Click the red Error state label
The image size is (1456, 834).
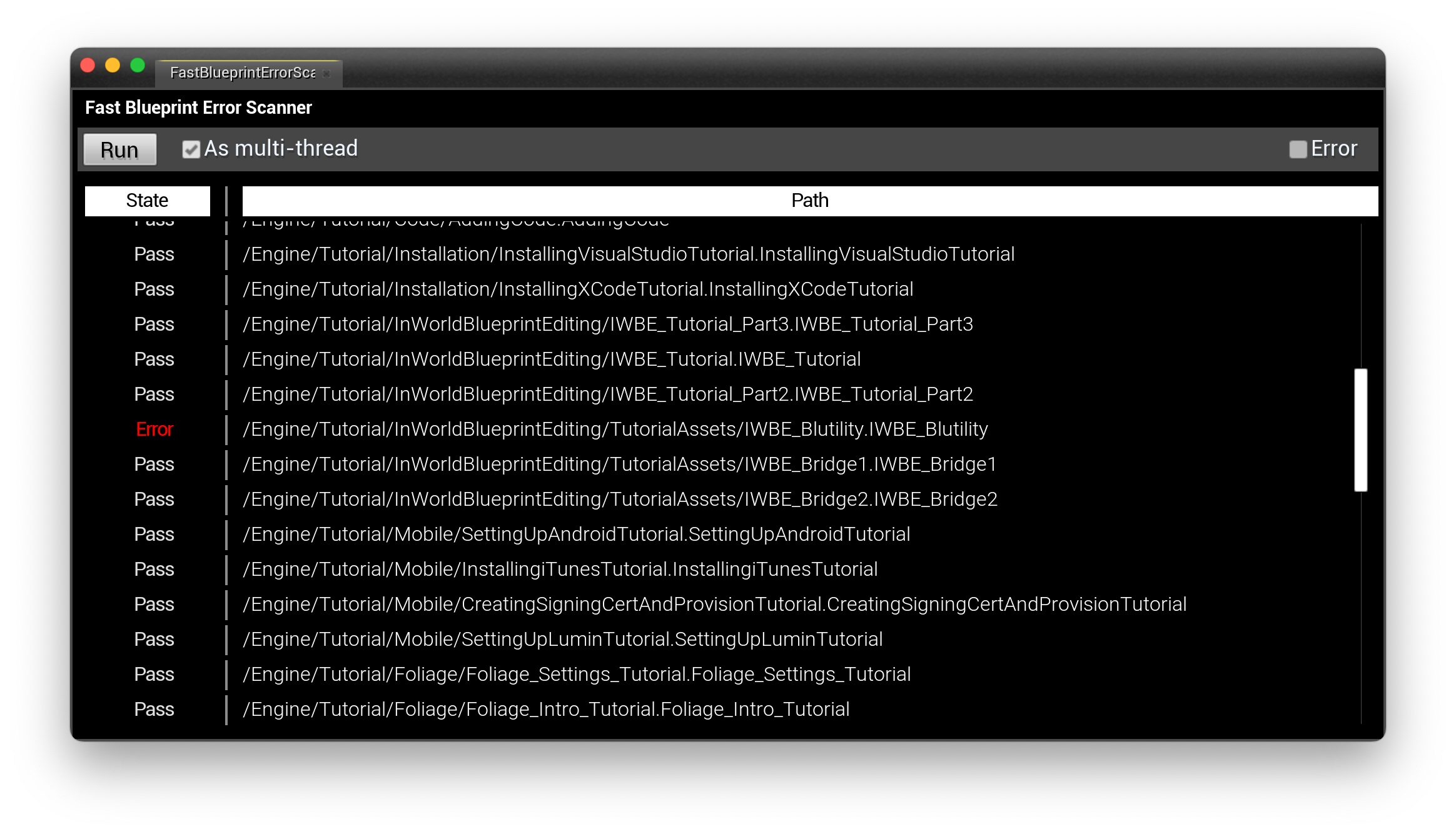[154, 430]
